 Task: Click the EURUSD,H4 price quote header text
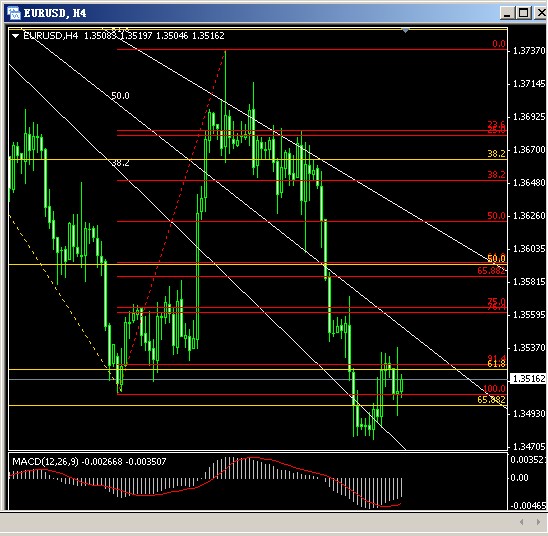click(x=123, y=36)
